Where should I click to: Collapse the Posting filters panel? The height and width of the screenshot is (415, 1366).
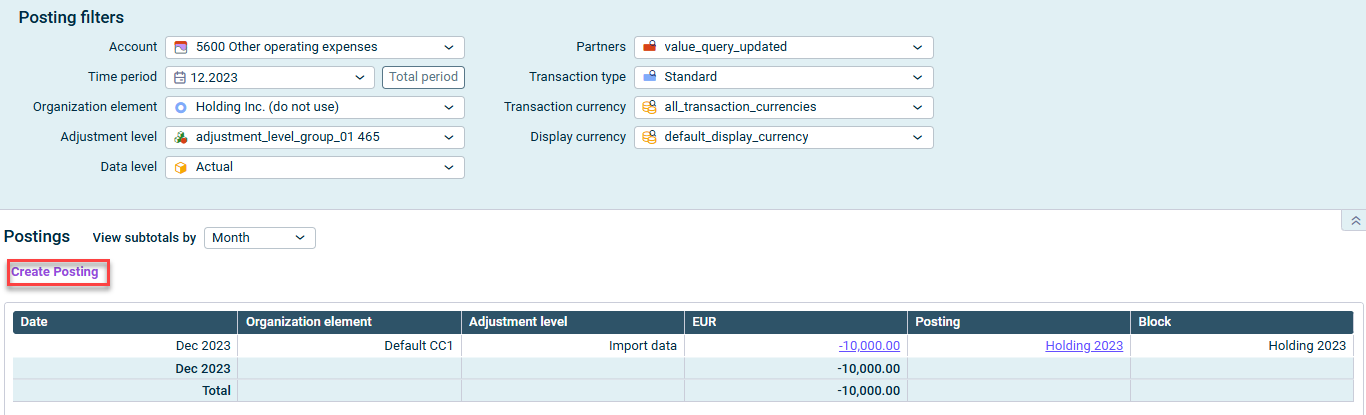point(1355,221)
